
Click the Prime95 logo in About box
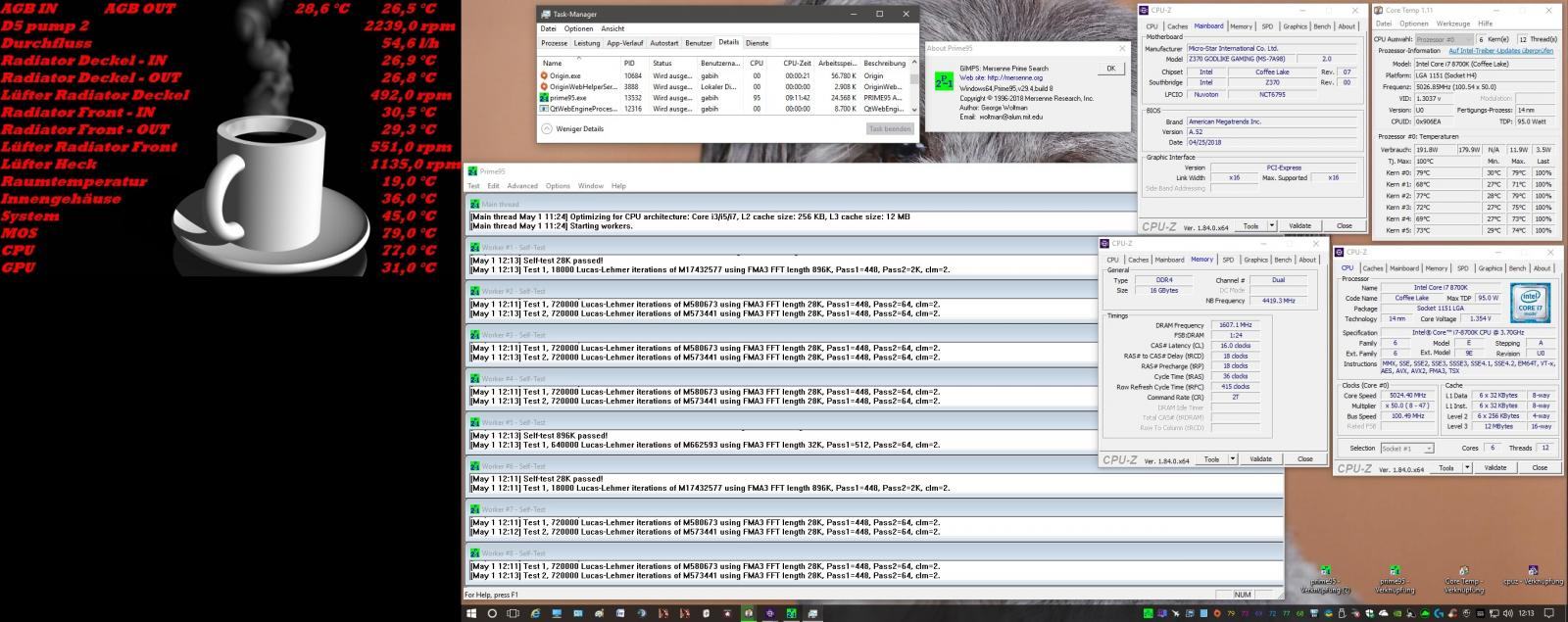point(942,80)
